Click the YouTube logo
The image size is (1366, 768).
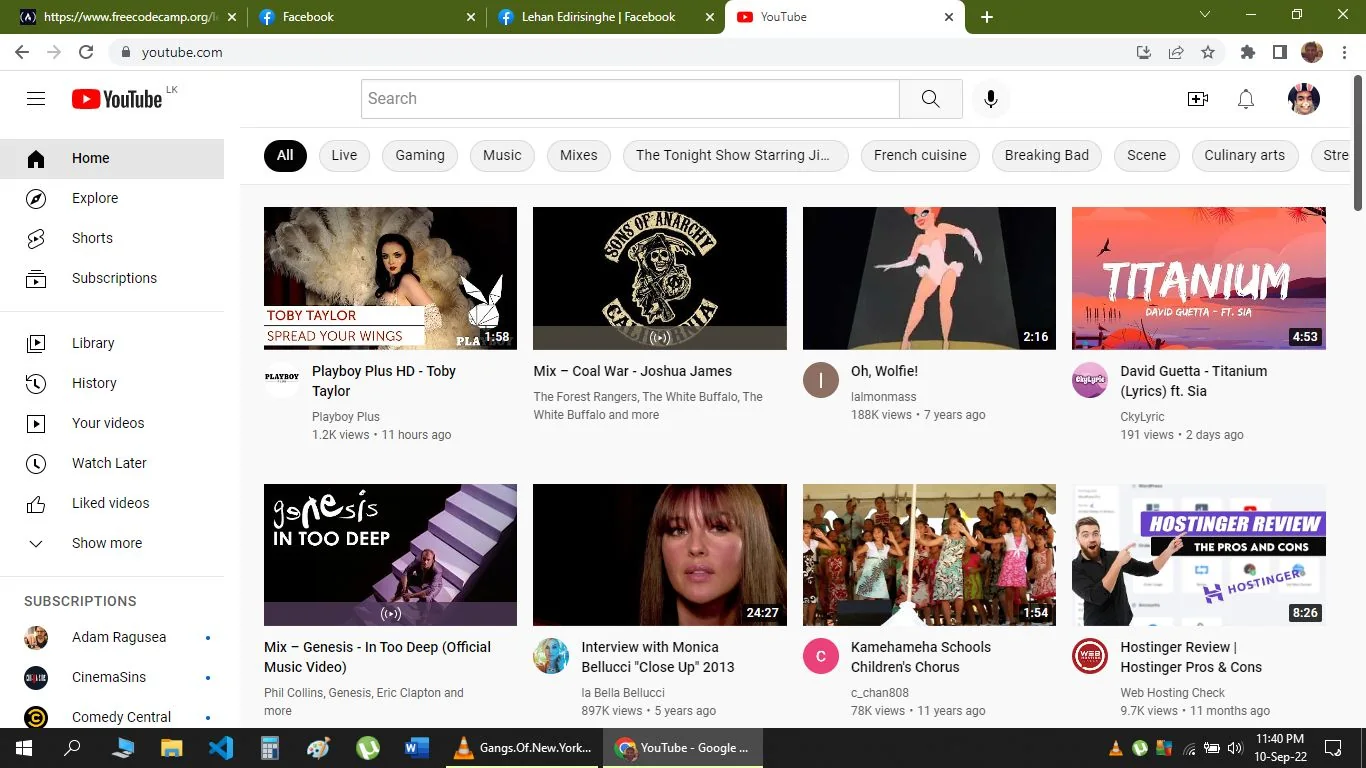[117, 99]
